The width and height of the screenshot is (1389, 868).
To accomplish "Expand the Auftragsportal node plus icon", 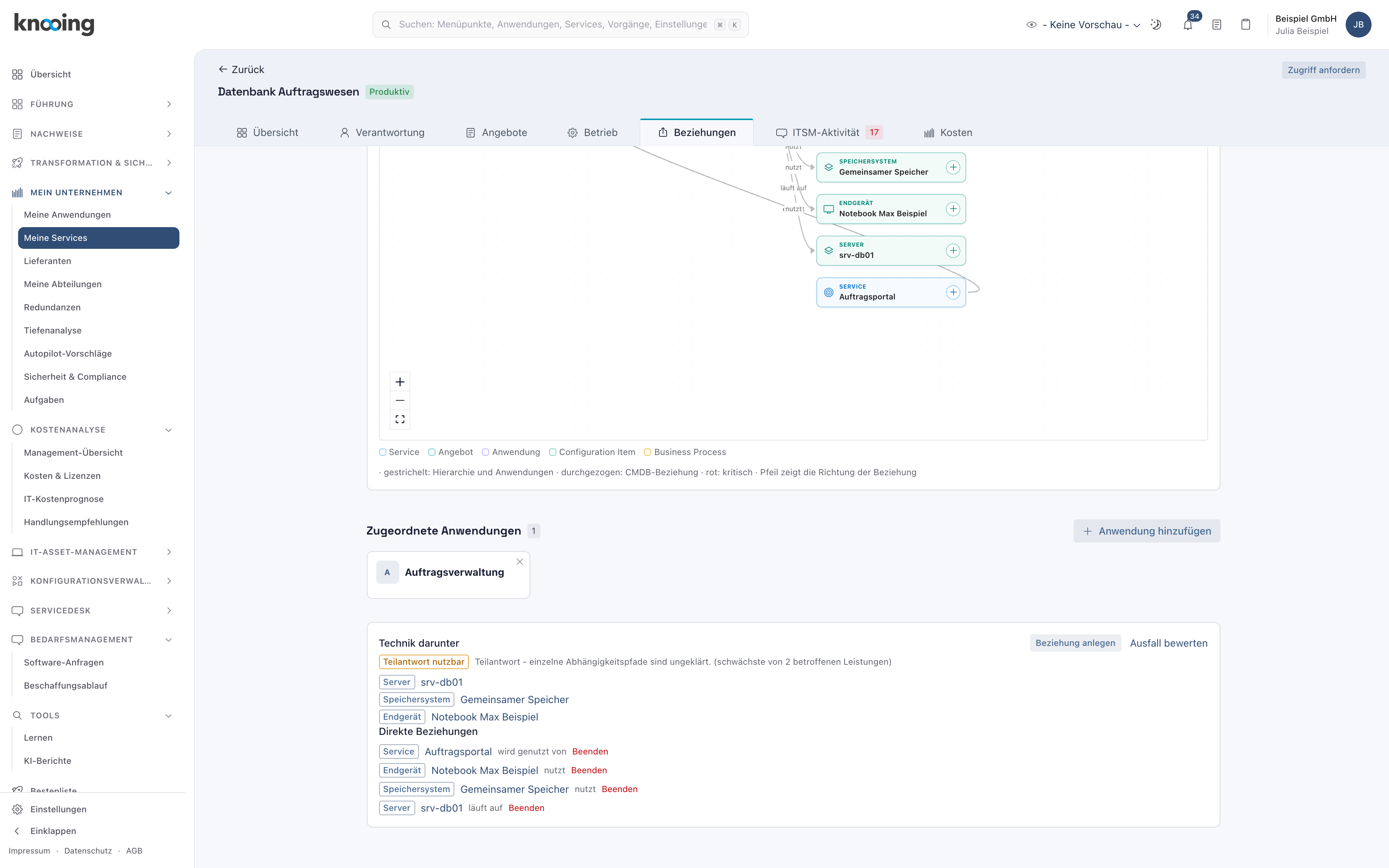I will click(x=953, y=292).
